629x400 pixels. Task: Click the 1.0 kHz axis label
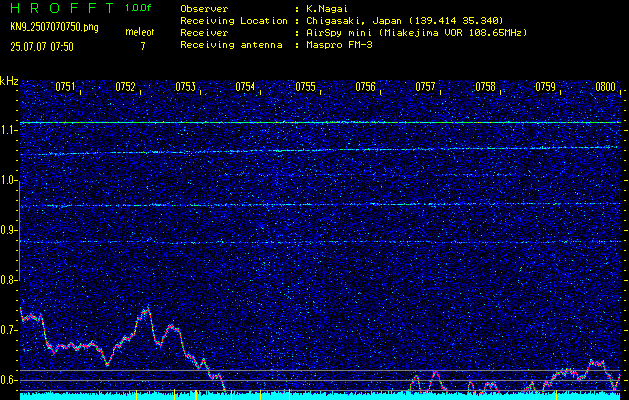click(x=8, y=180)
